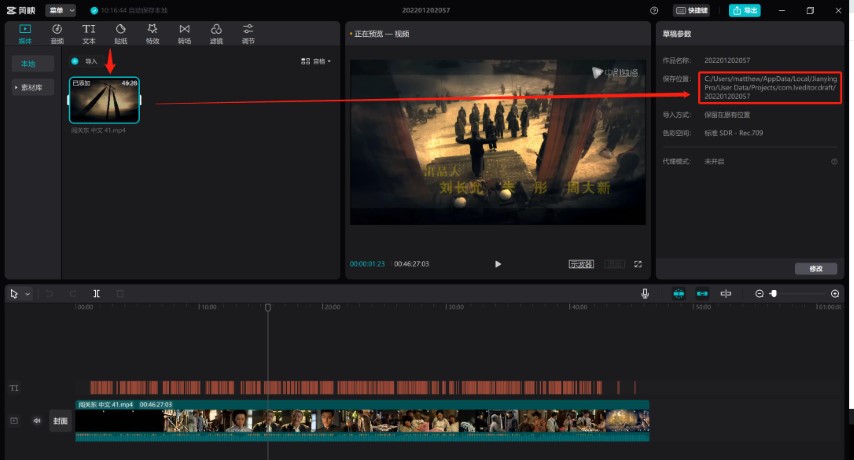Toggle auto-snap linkage in timeline
Image resolution: width=854 pixels, height=460 pixels.
703,294
